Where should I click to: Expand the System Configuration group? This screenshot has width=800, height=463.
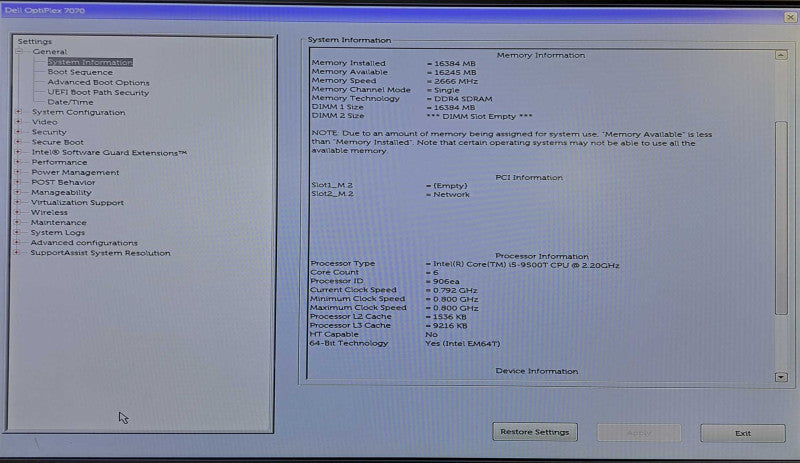tap(19, 112)
